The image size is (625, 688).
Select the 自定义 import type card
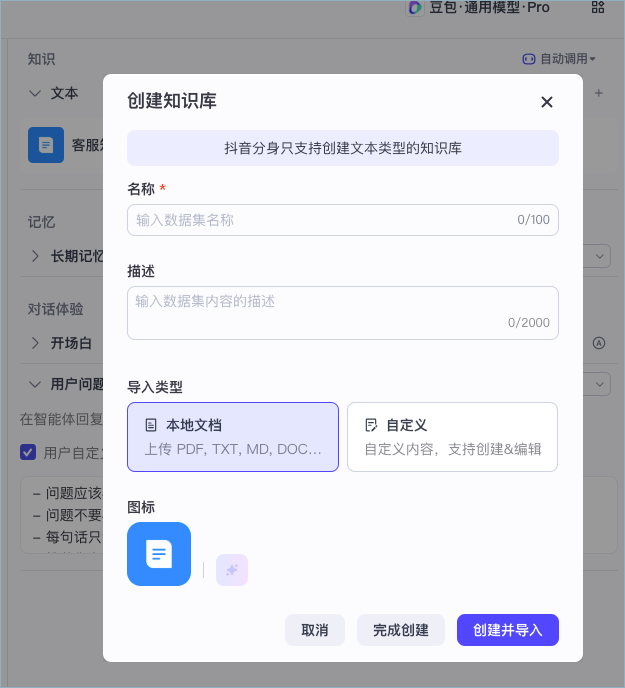click(453, 437)
